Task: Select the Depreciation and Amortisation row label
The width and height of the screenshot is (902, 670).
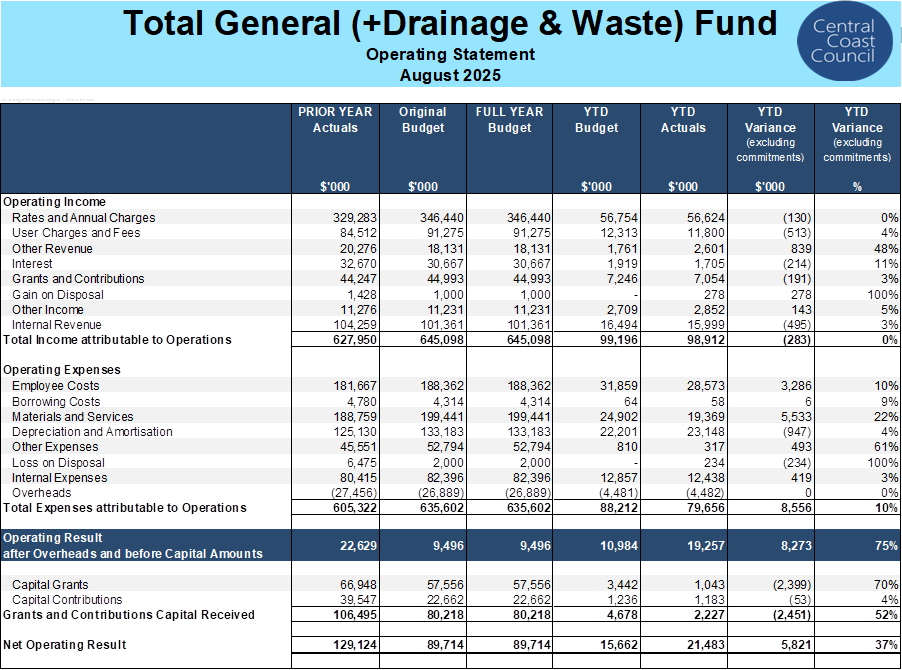Action: (92, 432)
